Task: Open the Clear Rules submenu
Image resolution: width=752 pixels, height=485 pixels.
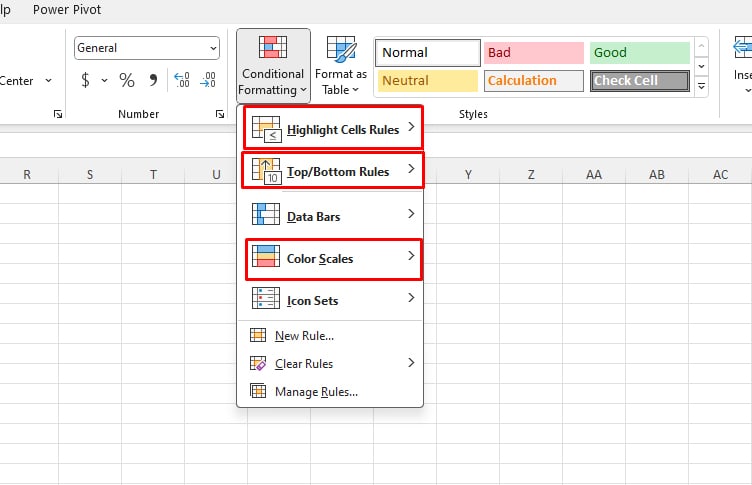Action: click(330, 364)
